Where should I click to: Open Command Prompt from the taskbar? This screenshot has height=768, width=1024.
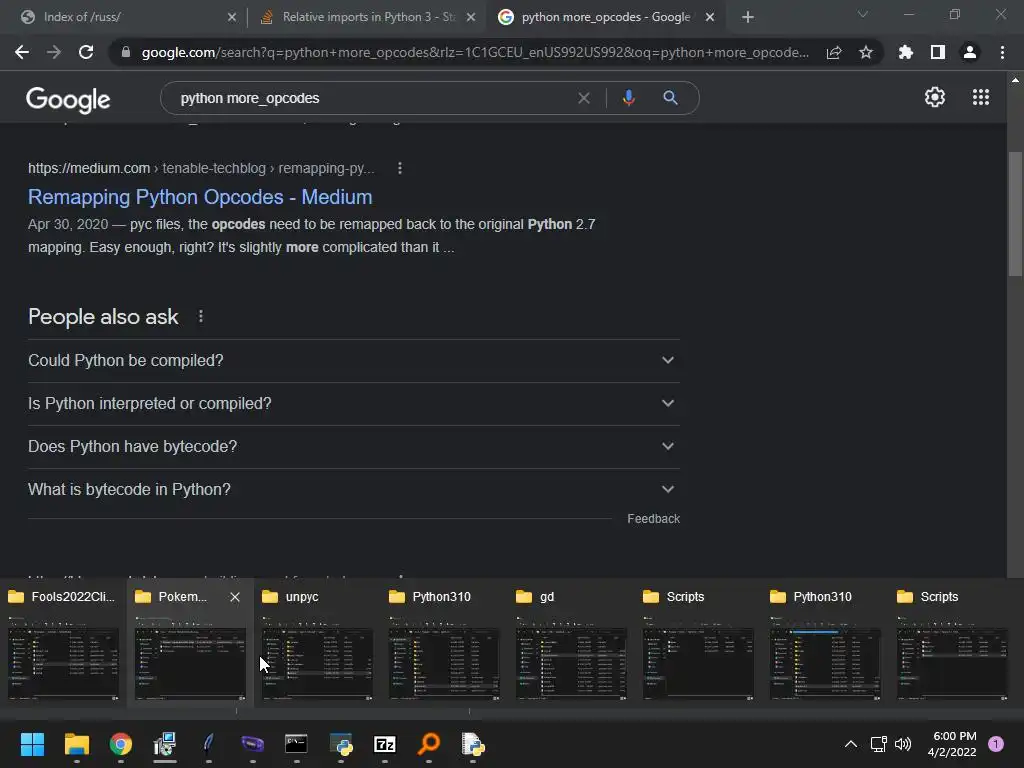[296, 744]
